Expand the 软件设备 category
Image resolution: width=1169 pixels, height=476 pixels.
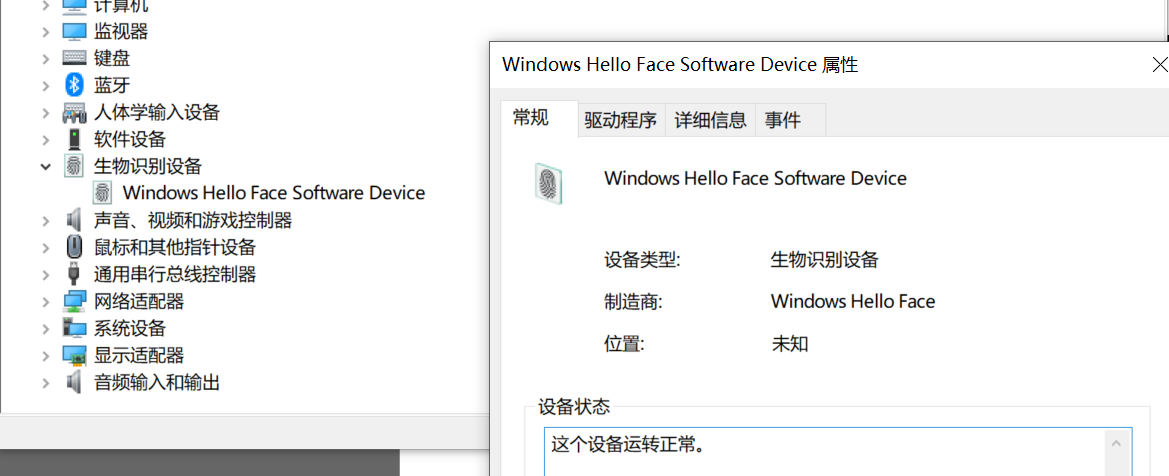46,139
